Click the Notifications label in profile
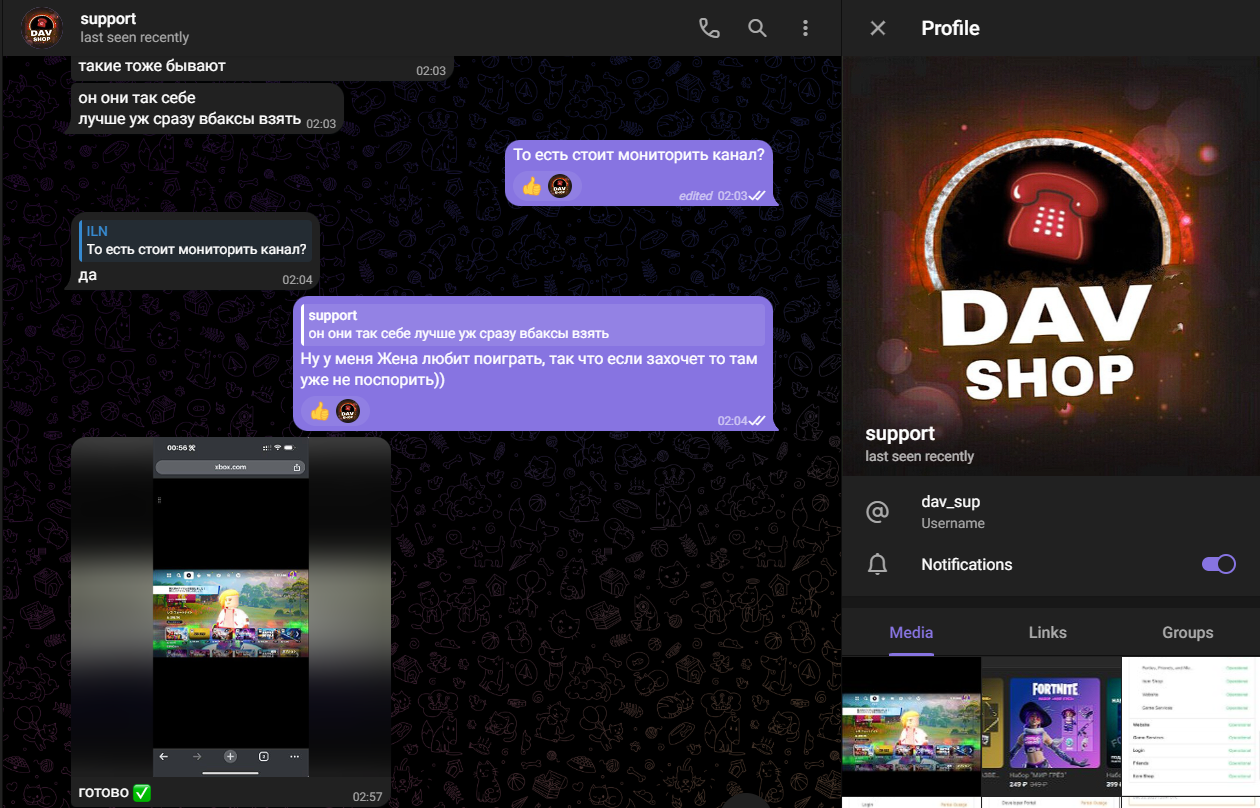The height and width of the screenshot is (808, 1260). (967, 564)
